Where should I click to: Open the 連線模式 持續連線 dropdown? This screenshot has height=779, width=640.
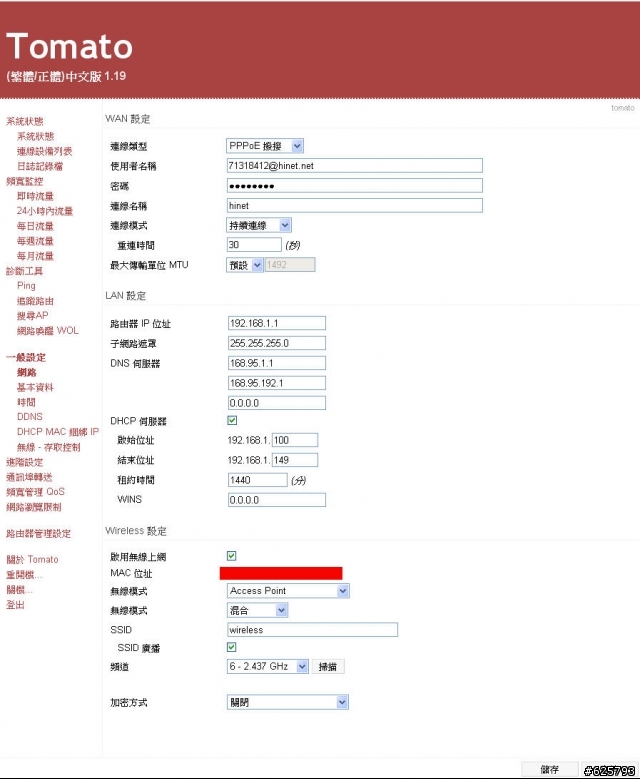[x=259, y=226]
